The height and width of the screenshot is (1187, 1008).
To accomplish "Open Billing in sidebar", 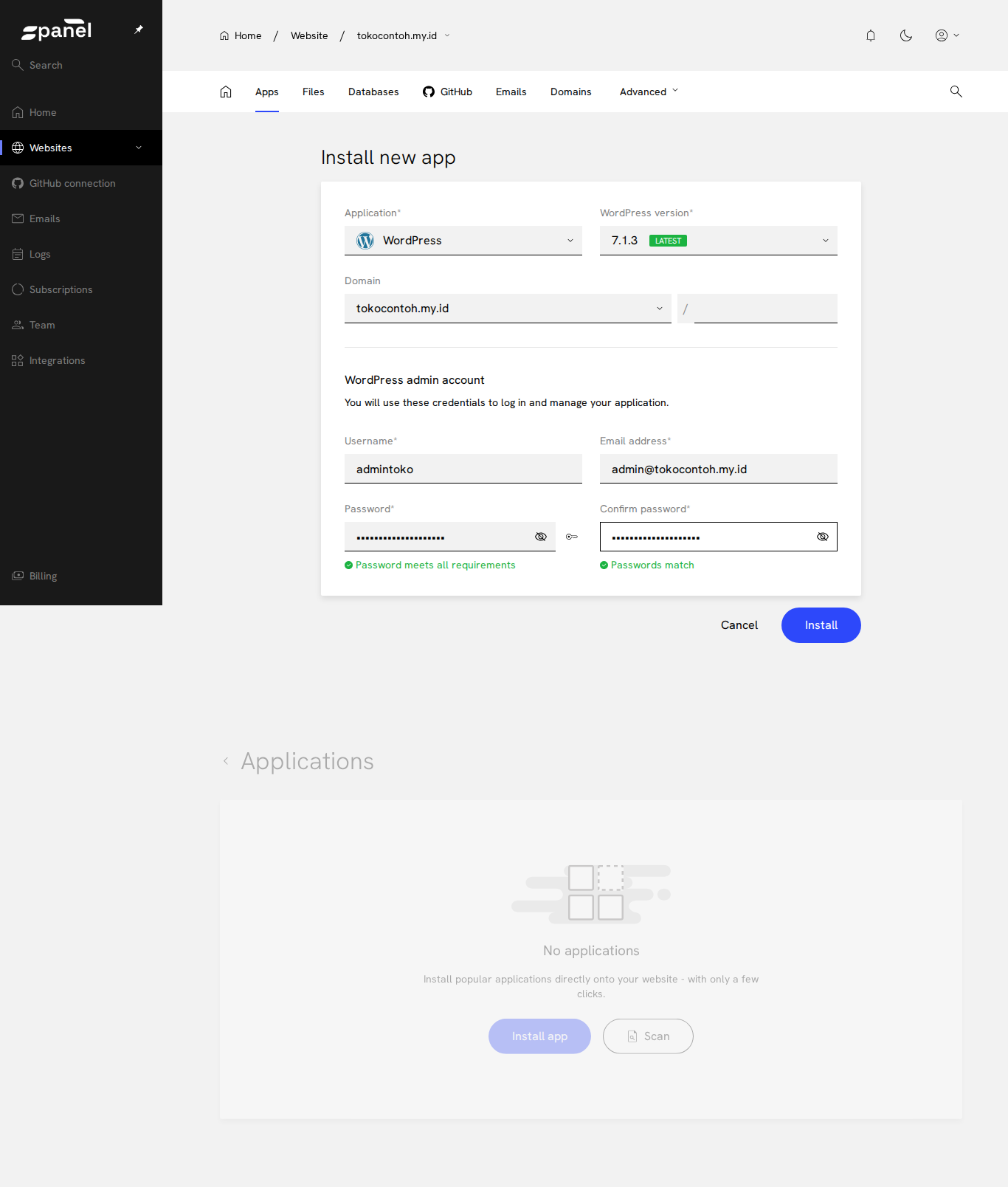I will 81,576.
